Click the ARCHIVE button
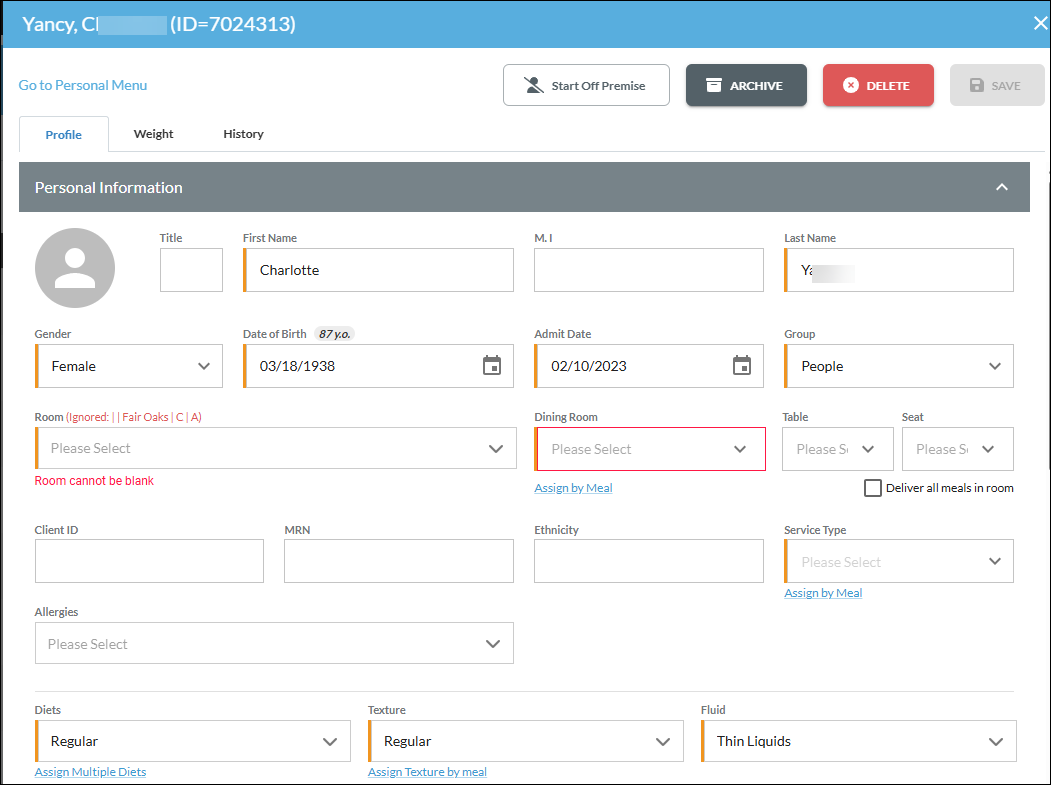Screen dimensions: 1051x785 click(746, 85)
